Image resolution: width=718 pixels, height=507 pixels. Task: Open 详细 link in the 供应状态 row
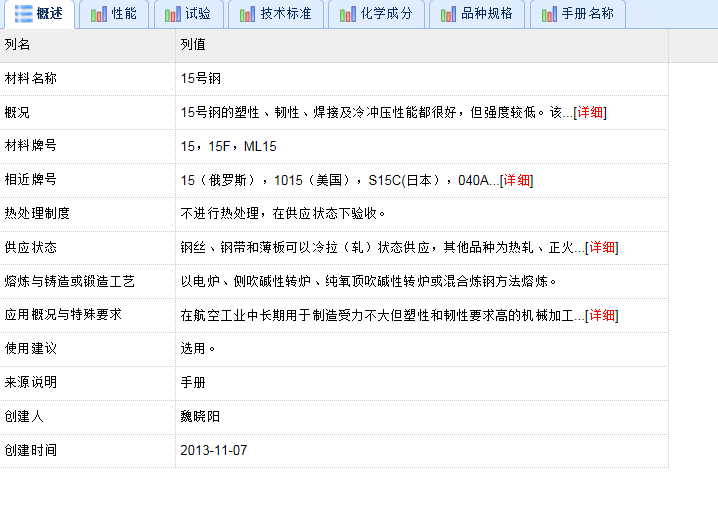(602, 247)
